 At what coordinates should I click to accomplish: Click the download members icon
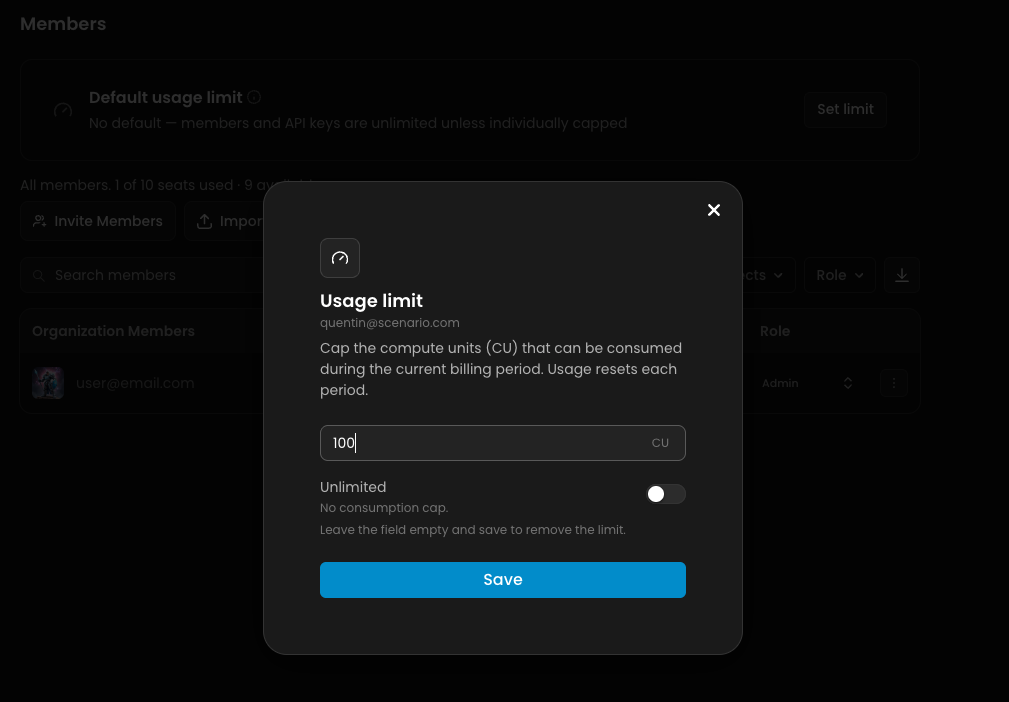[x=902, y=275]
